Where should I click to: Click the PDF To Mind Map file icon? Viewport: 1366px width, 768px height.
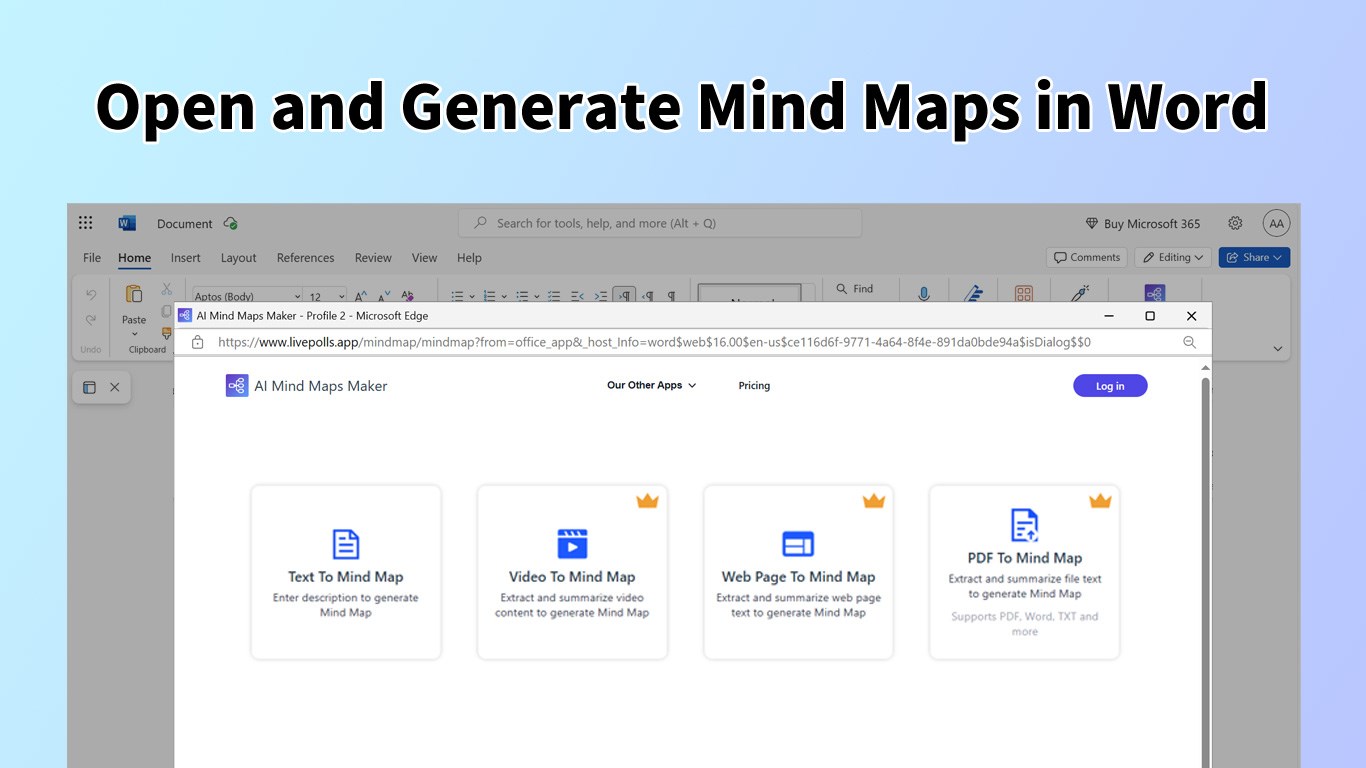(1024, 525)
